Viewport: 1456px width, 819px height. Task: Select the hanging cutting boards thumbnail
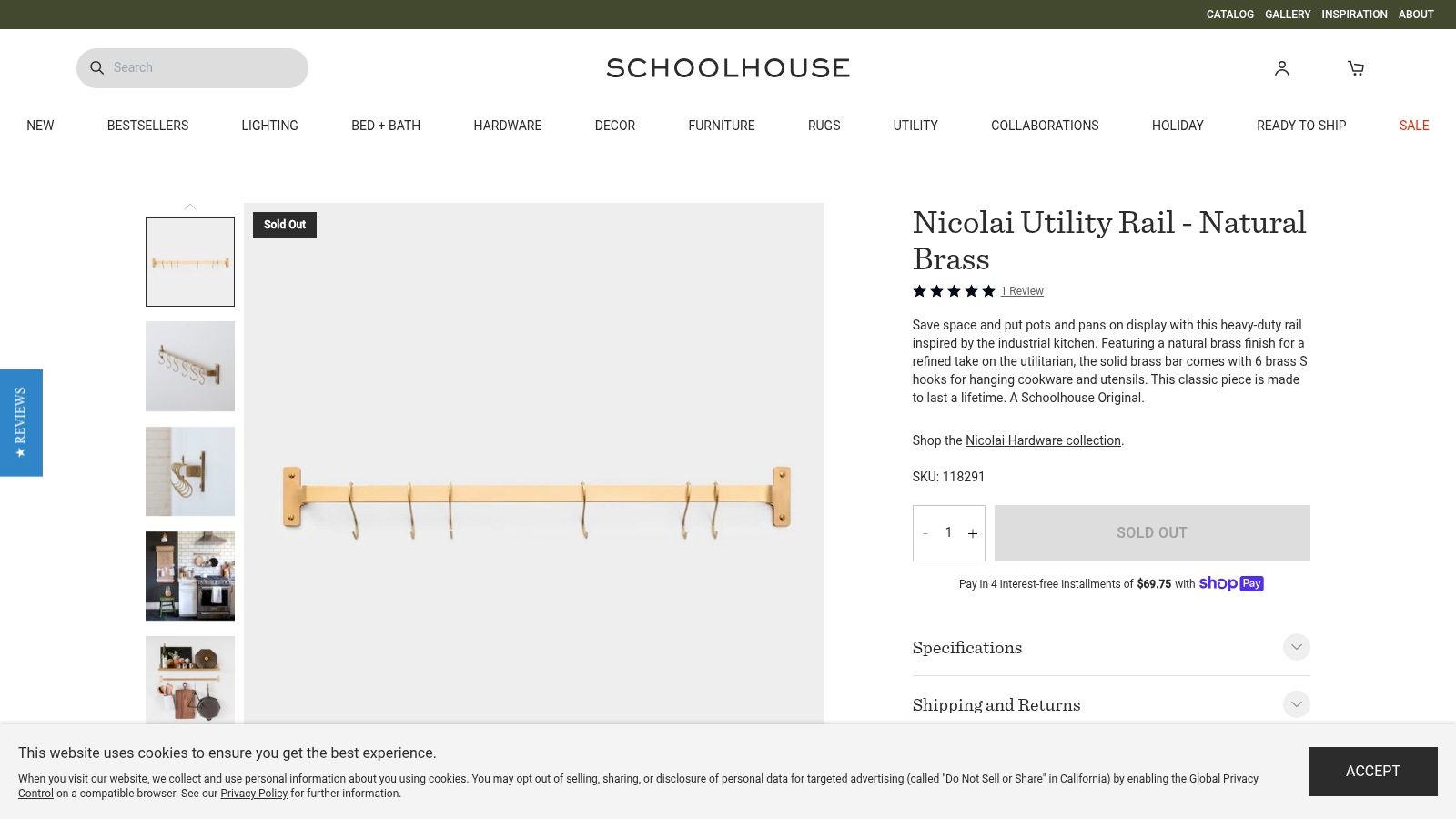point(190,680)
